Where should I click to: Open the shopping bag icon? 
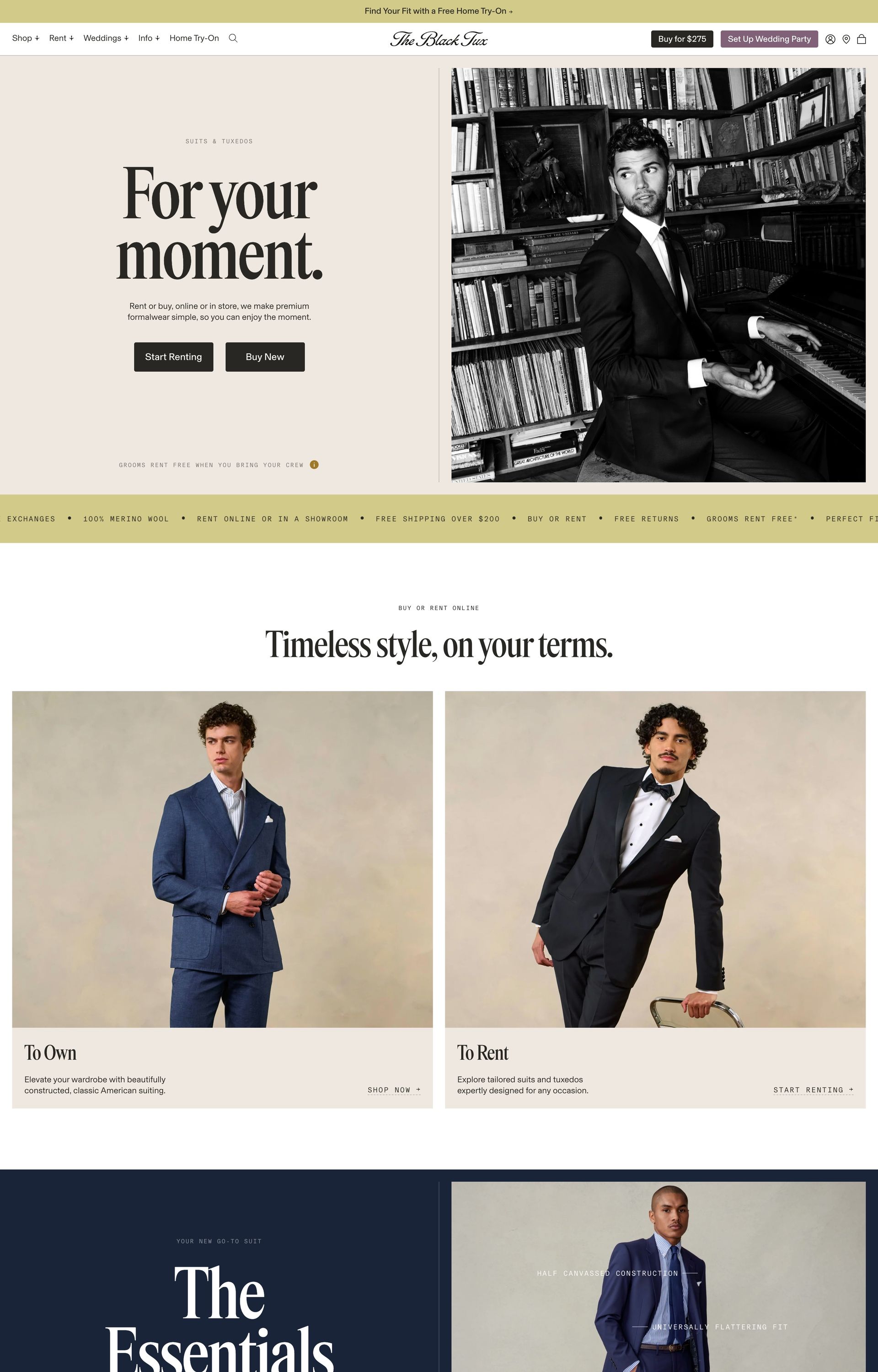tap(862, 39)
